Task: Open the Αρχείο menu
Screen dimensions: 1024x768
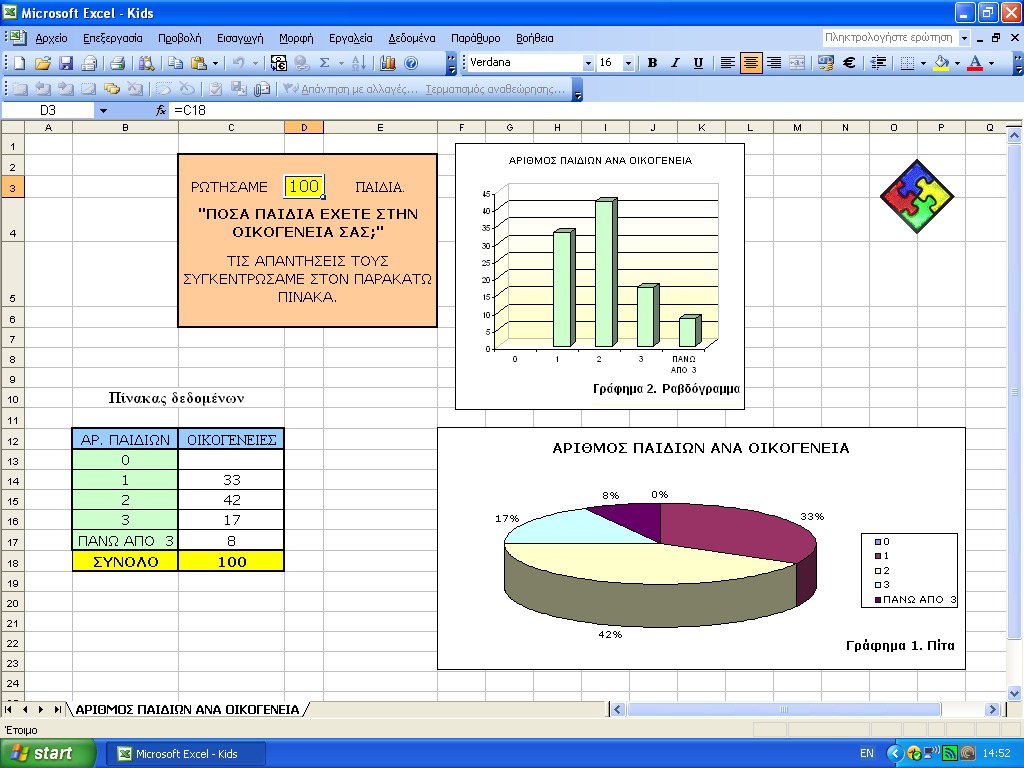Action: (52, 38)
